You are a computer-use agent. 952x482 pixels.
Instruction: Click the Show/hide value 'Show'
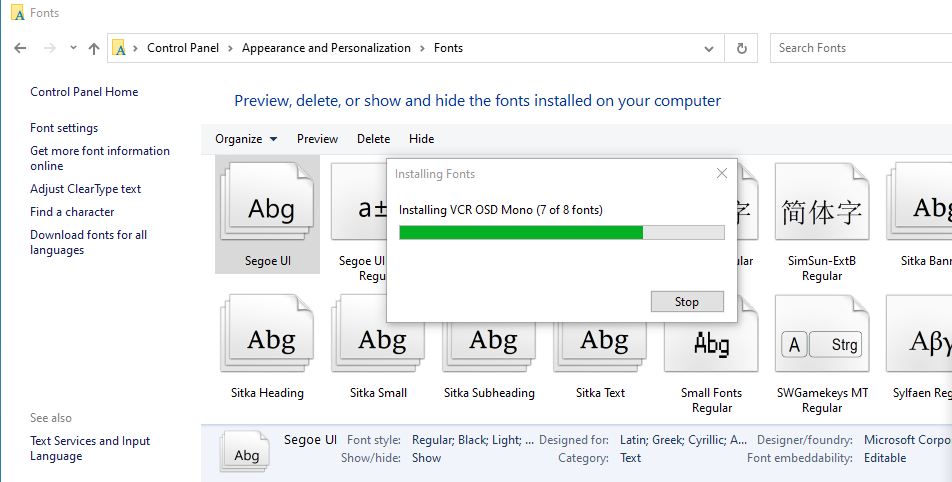426,458
